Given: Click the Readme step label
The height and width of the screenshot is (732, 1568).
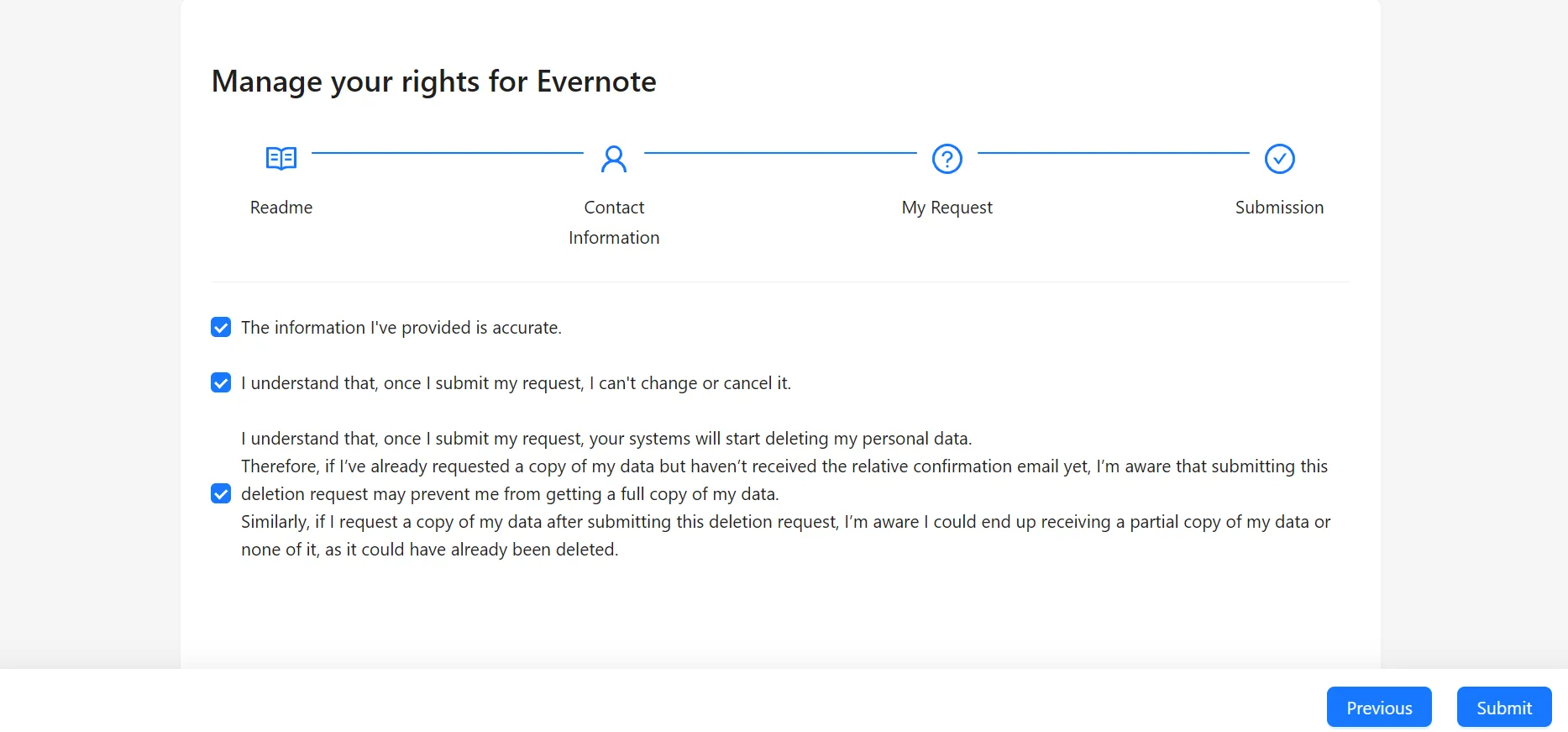Looking at the screenshot, I should click(x=281, y=207).
